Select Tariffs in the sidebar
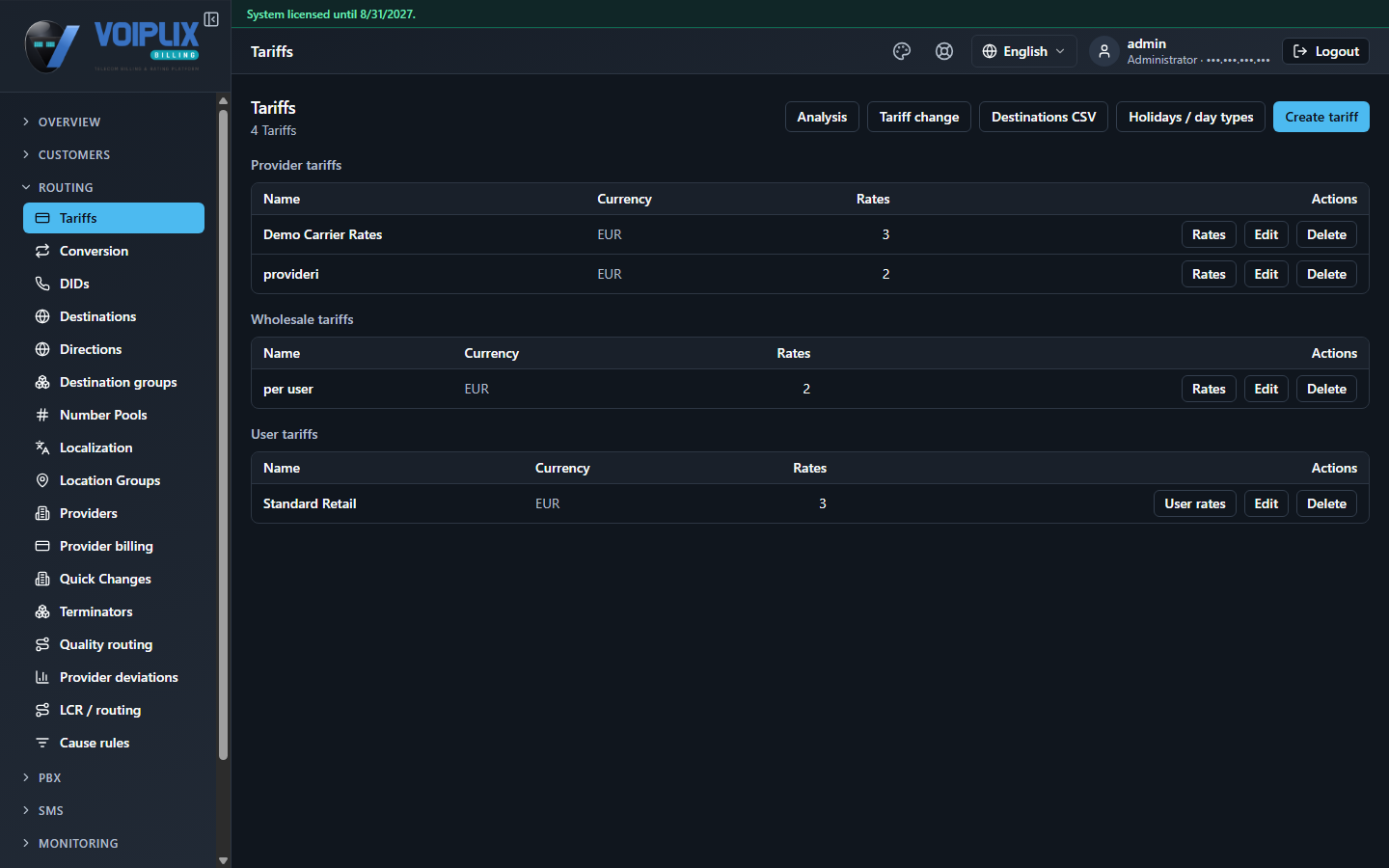The width and height of the screenshot is (1389, 868). click(x=114, y=218)
